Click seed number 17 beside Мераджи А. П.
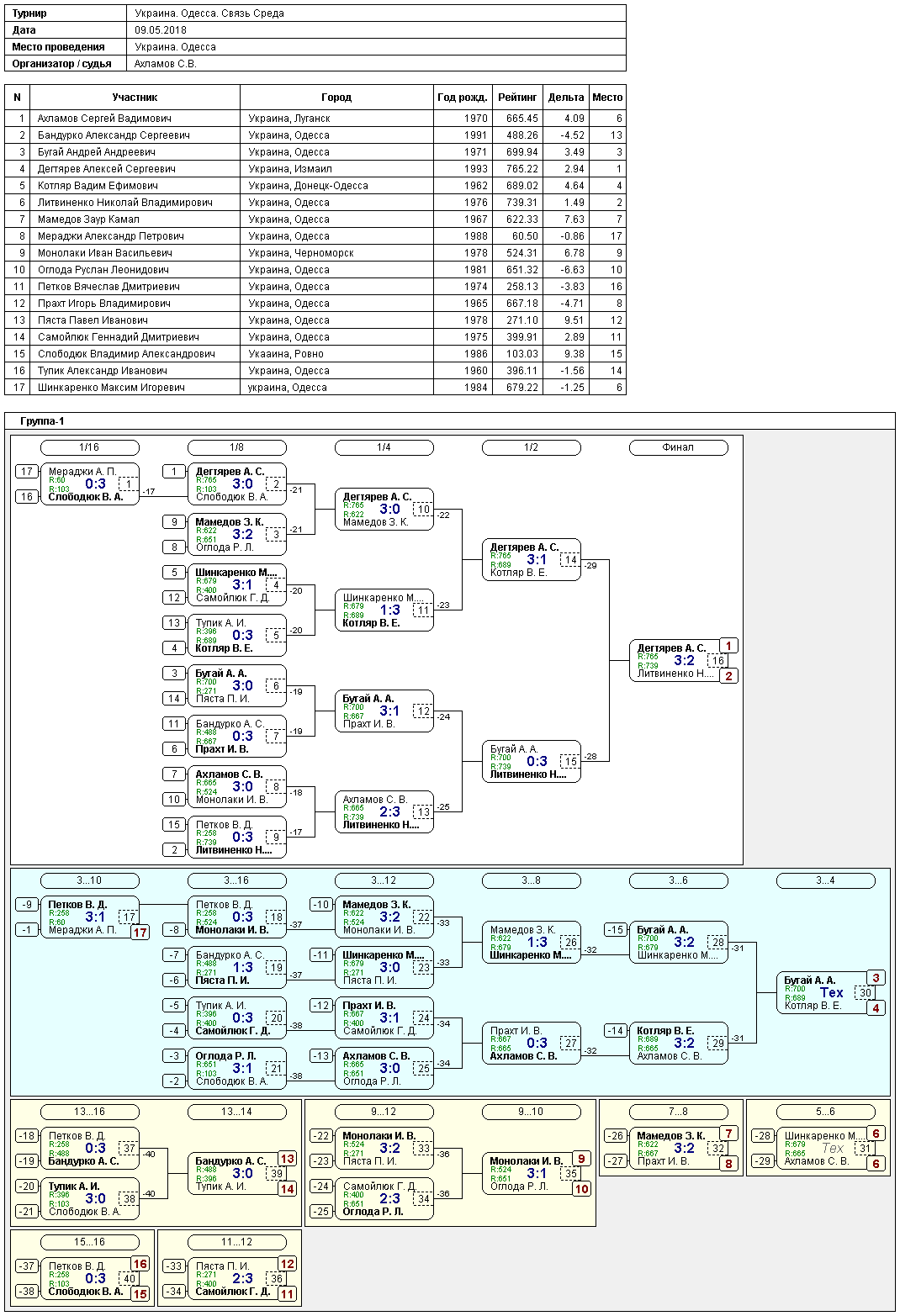The height and width of the screenshot is (1316, 900). point(27,472)
